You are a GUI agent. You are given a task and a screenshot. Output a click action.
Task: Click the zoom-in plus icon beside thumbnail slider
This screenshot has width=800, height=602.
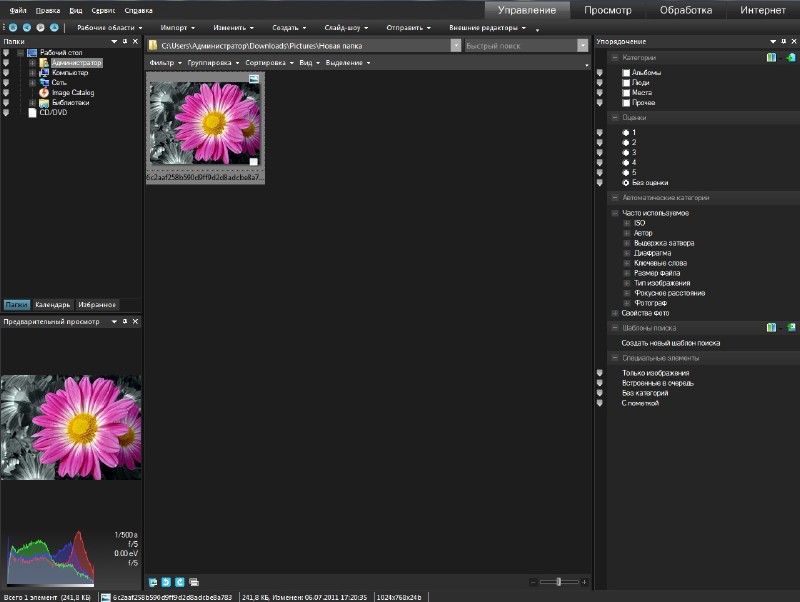[x=584, y=581]
